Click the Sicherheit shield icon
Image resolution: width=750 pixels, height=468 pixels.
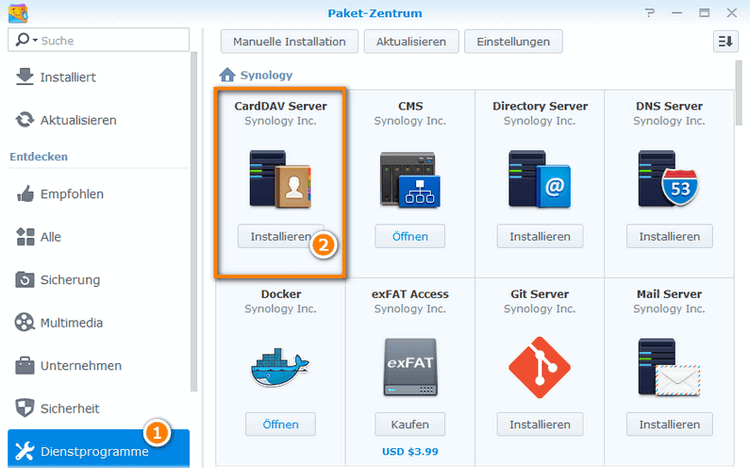coord(24,408)
